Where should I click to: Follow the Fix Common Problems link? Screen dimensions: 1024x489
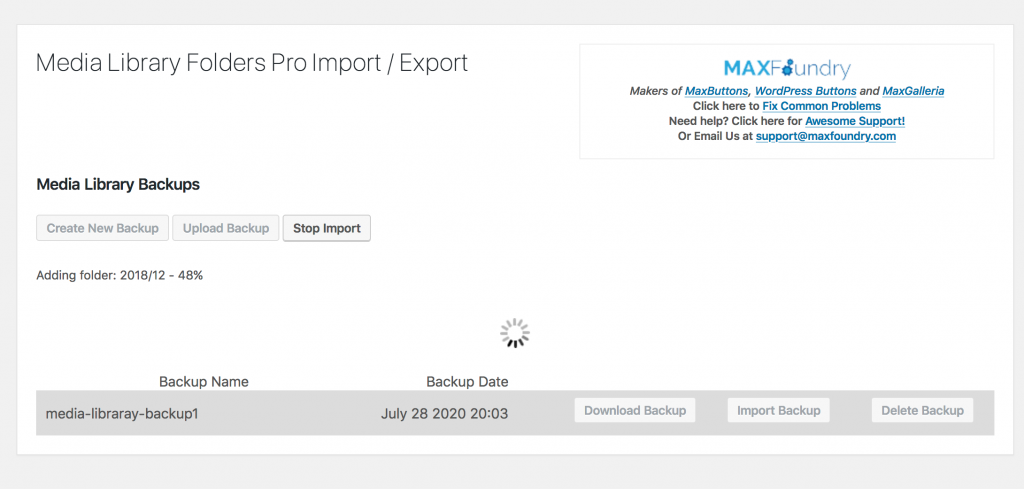click(822, 106)
